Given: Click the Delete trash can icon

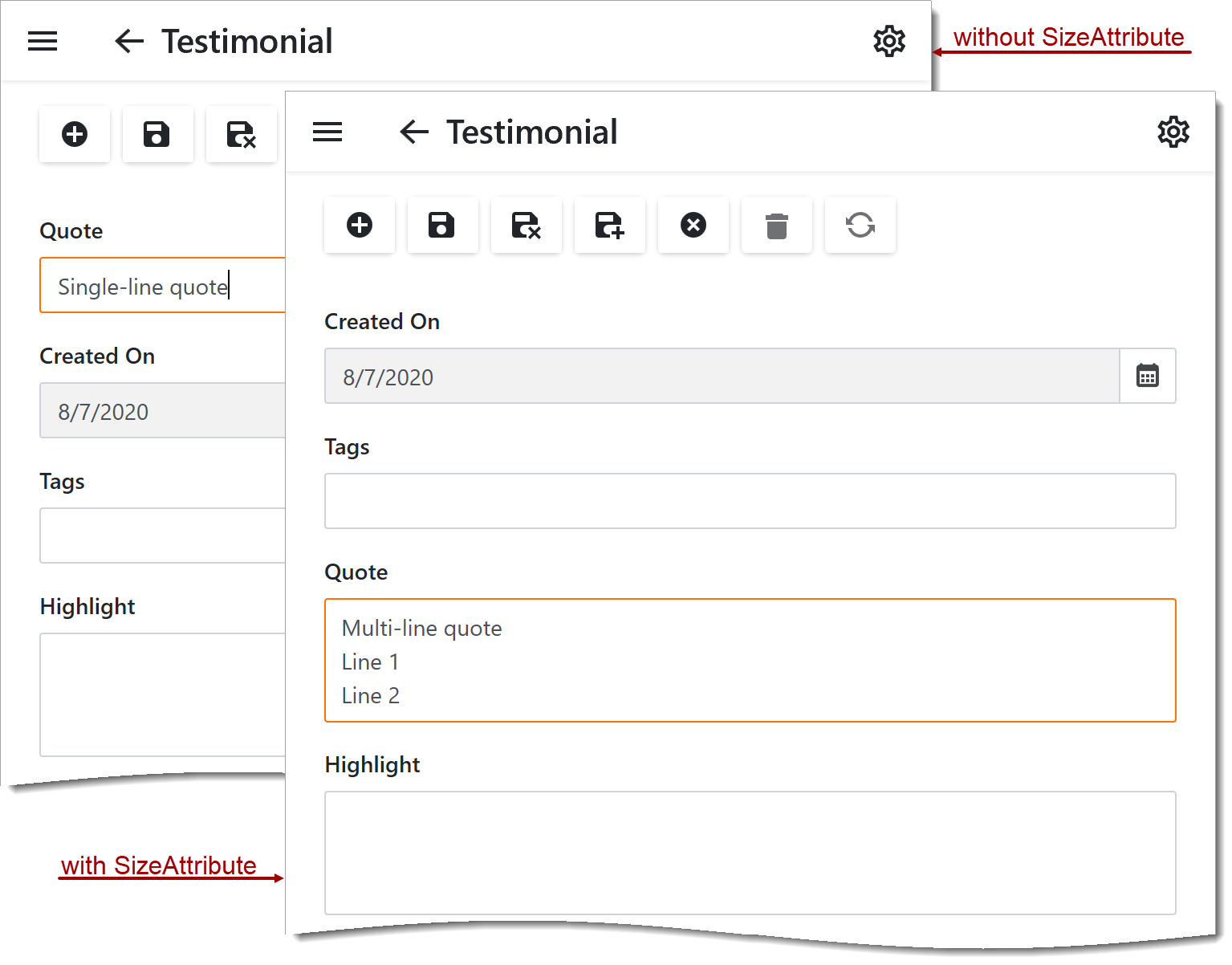Looking at the screenshot, I should [776, 225].
